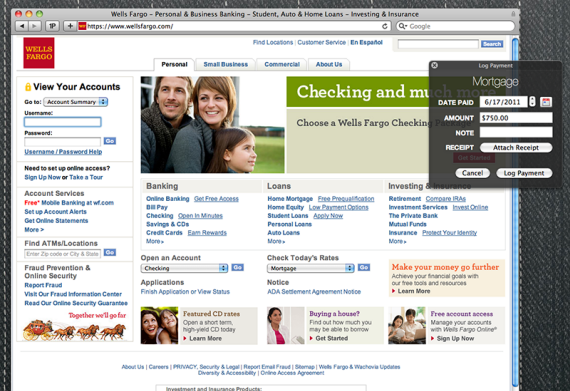Click the Note field in Log Payment
The height and width of the screenshot is (391, 570).
click(516, 132)
